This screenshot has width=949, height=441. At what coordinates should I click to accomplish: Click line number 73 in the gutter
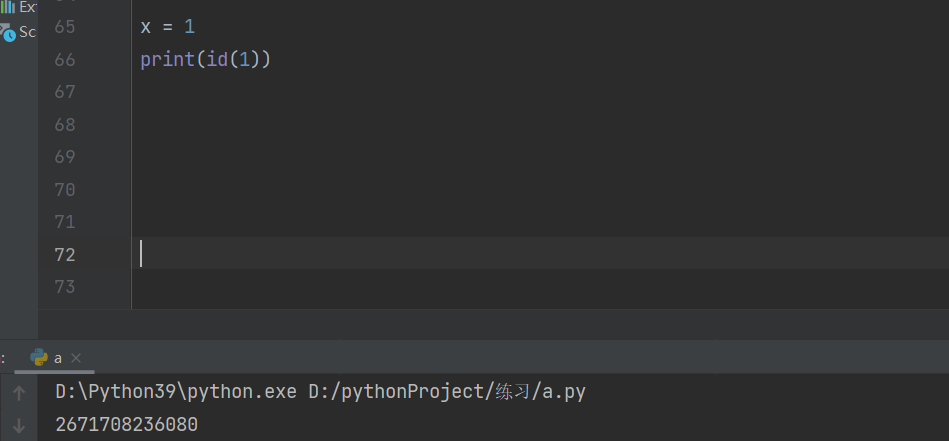coord(65,287)
